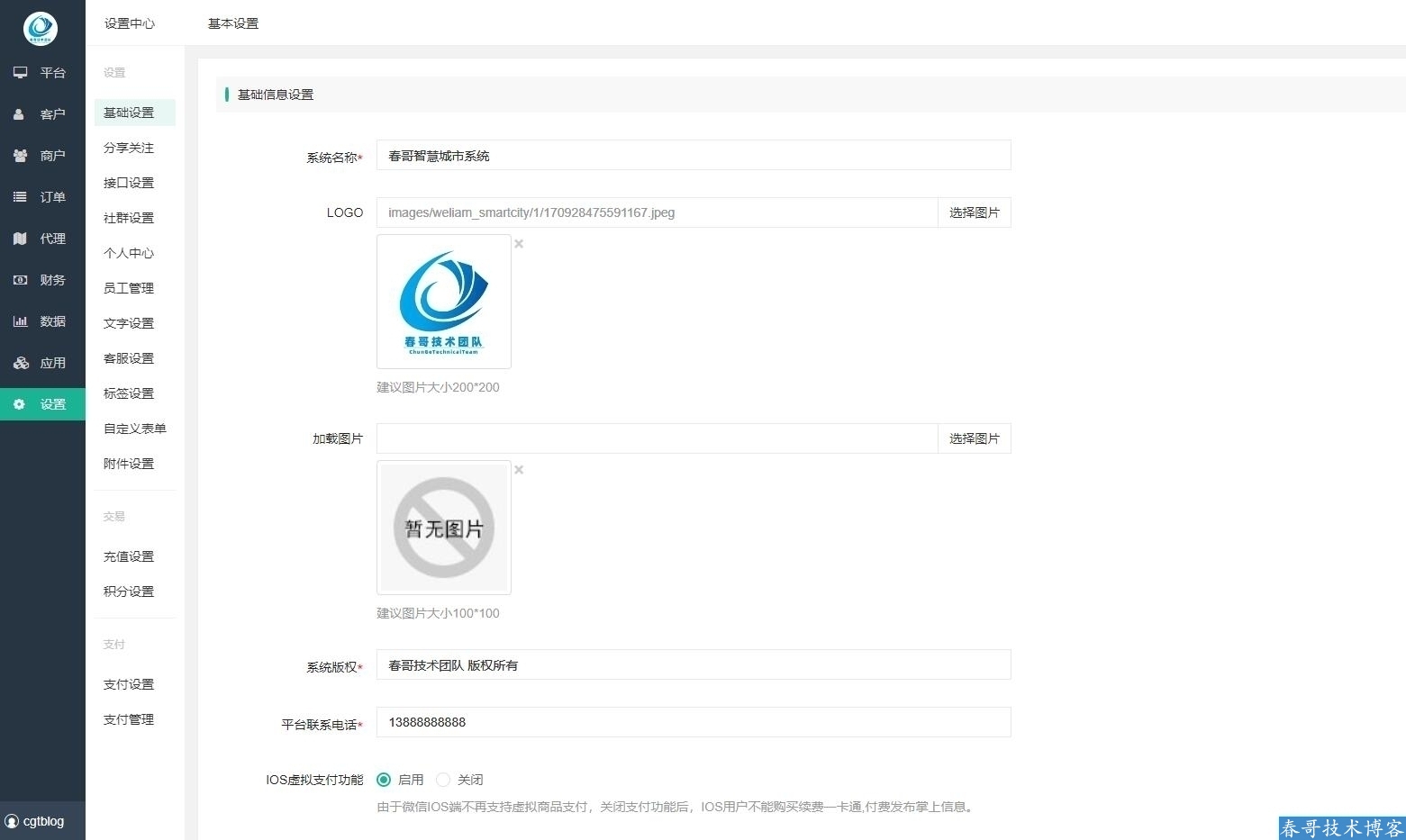Open finance via money icon

click(20, 280)
